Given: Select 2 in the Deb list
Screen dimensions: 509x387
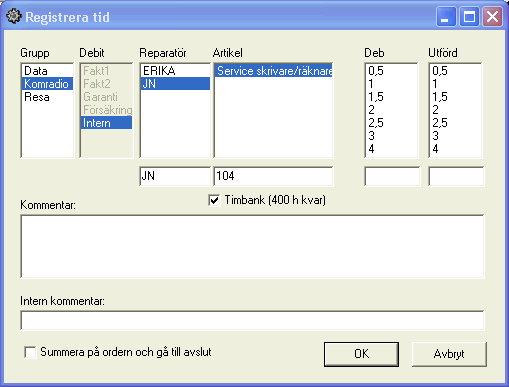Looking at the screenshot, I should (x=391, y=110).
